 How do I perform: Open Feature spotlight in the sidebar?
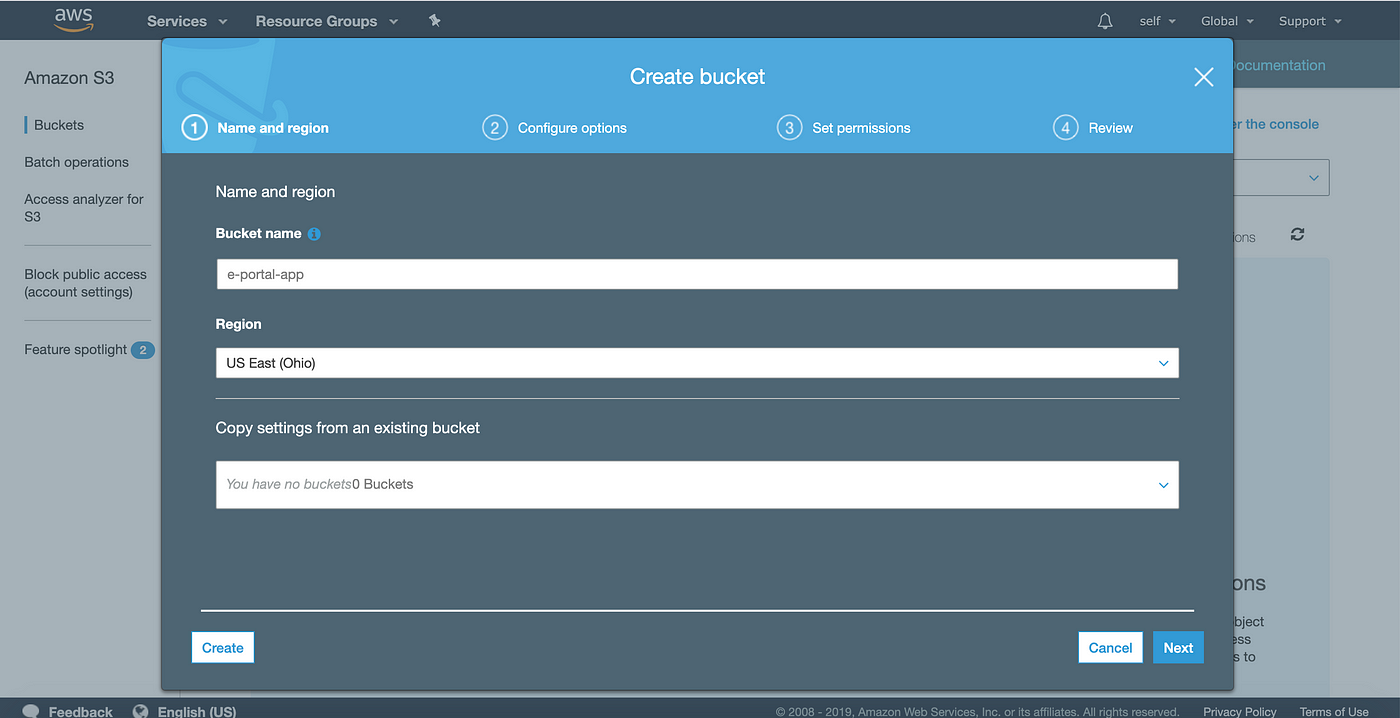click(x=76, y=350)
